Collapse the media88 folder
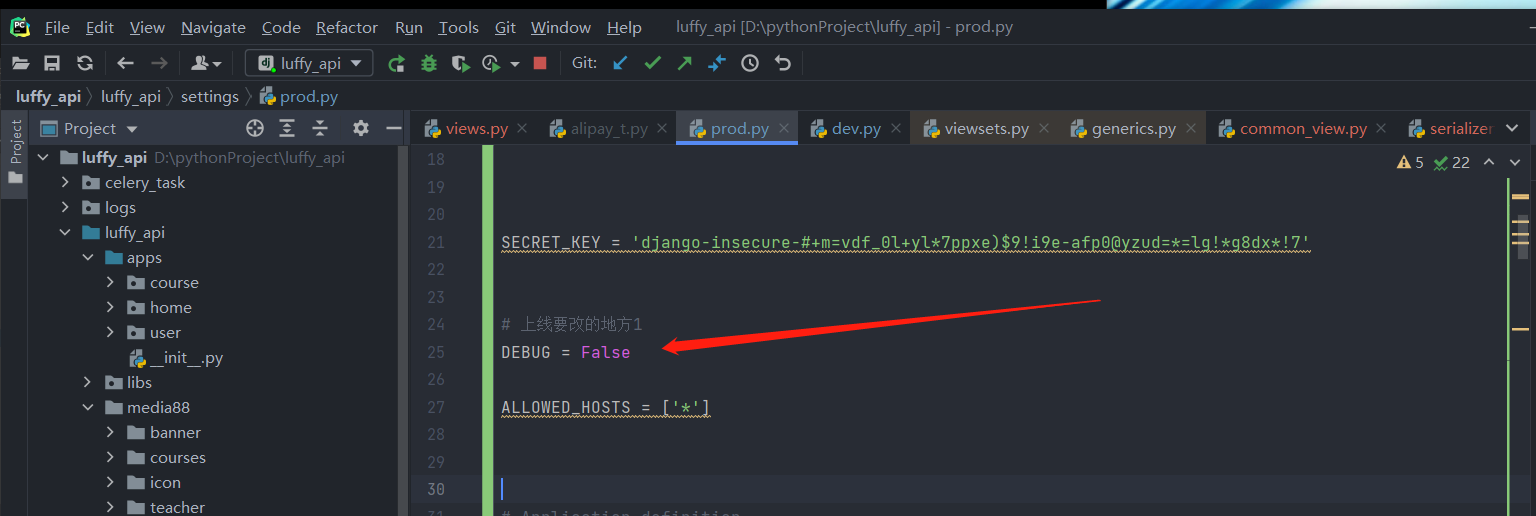1536x516 pixels. click(87, 408)
